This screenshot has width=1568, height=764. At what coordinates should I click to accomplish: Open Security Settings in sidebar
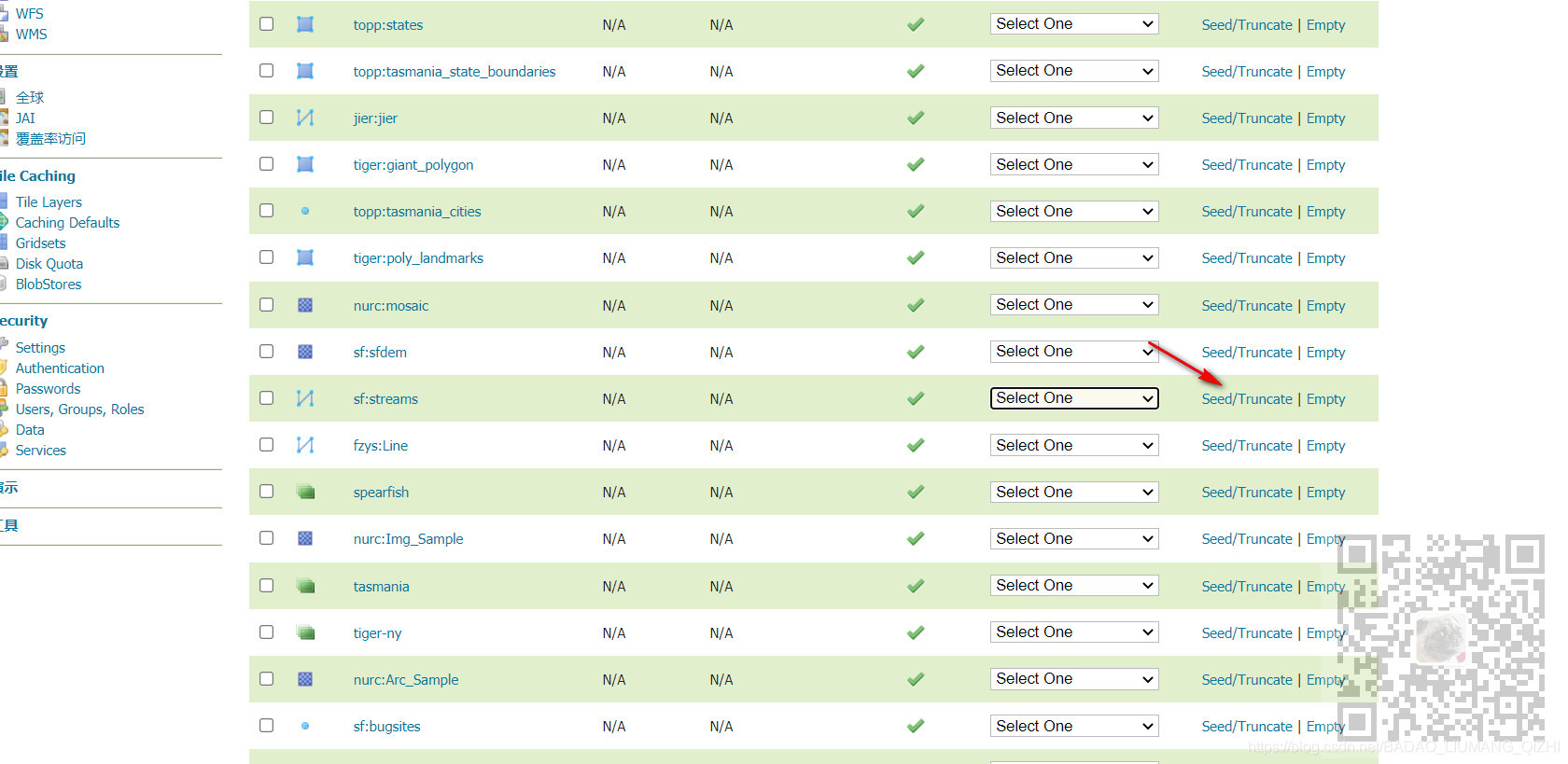point(40,347)
